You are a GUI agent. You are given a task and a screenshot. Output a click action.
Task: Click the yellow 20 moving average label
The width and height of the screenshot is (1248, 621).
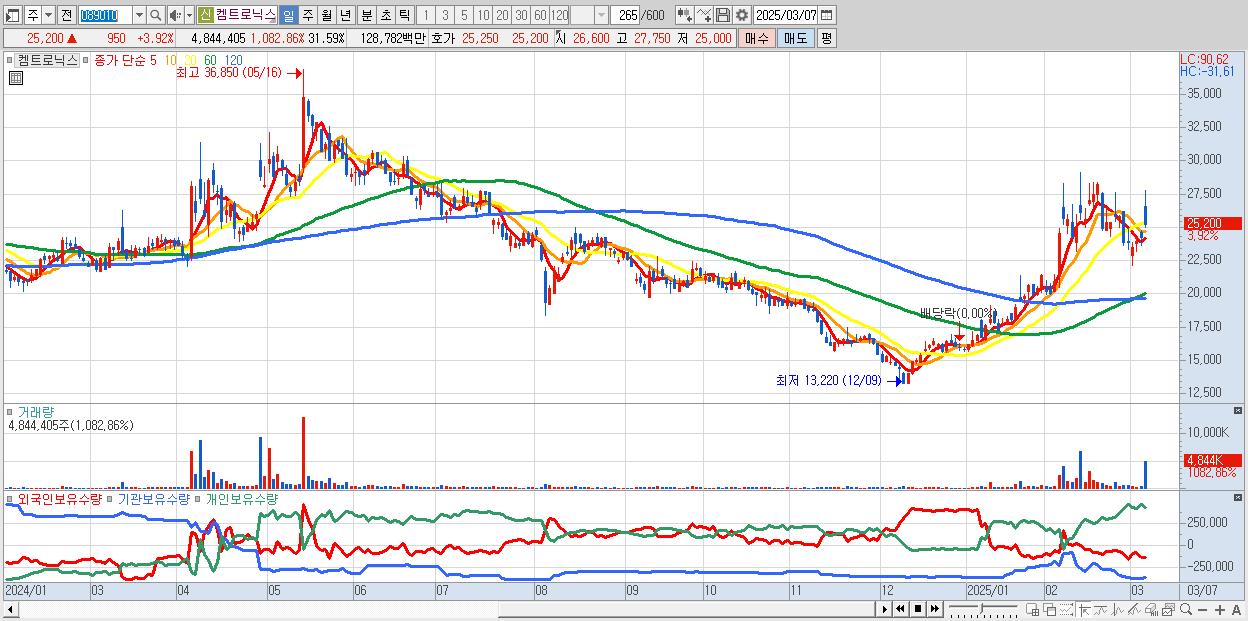[x=191, y=60]
